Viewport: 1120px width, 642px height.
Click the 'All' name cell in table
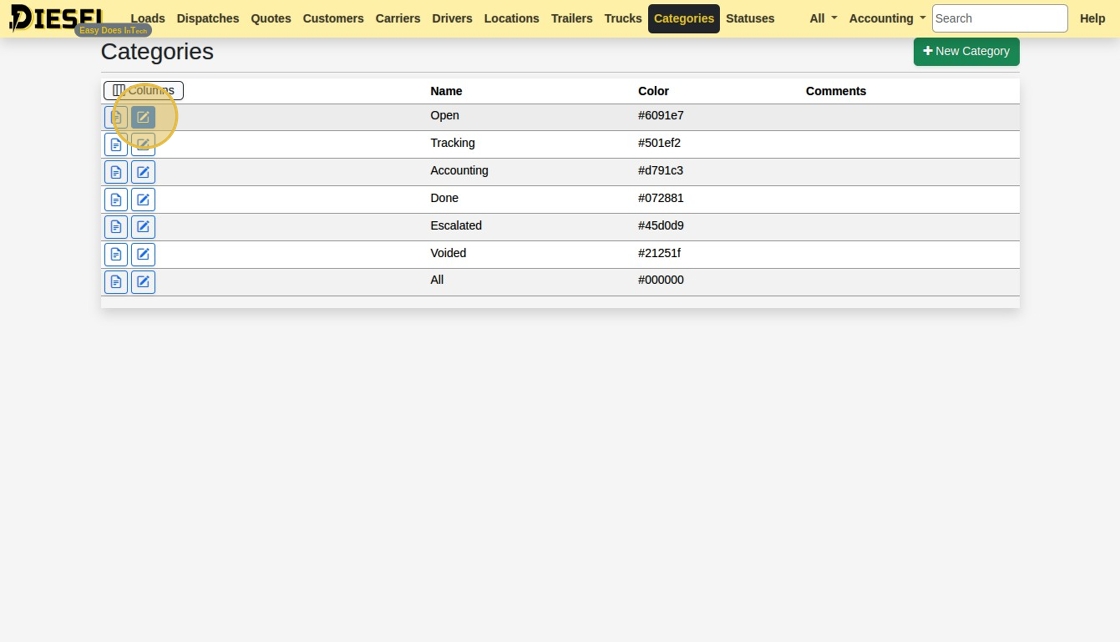point(436,280)
